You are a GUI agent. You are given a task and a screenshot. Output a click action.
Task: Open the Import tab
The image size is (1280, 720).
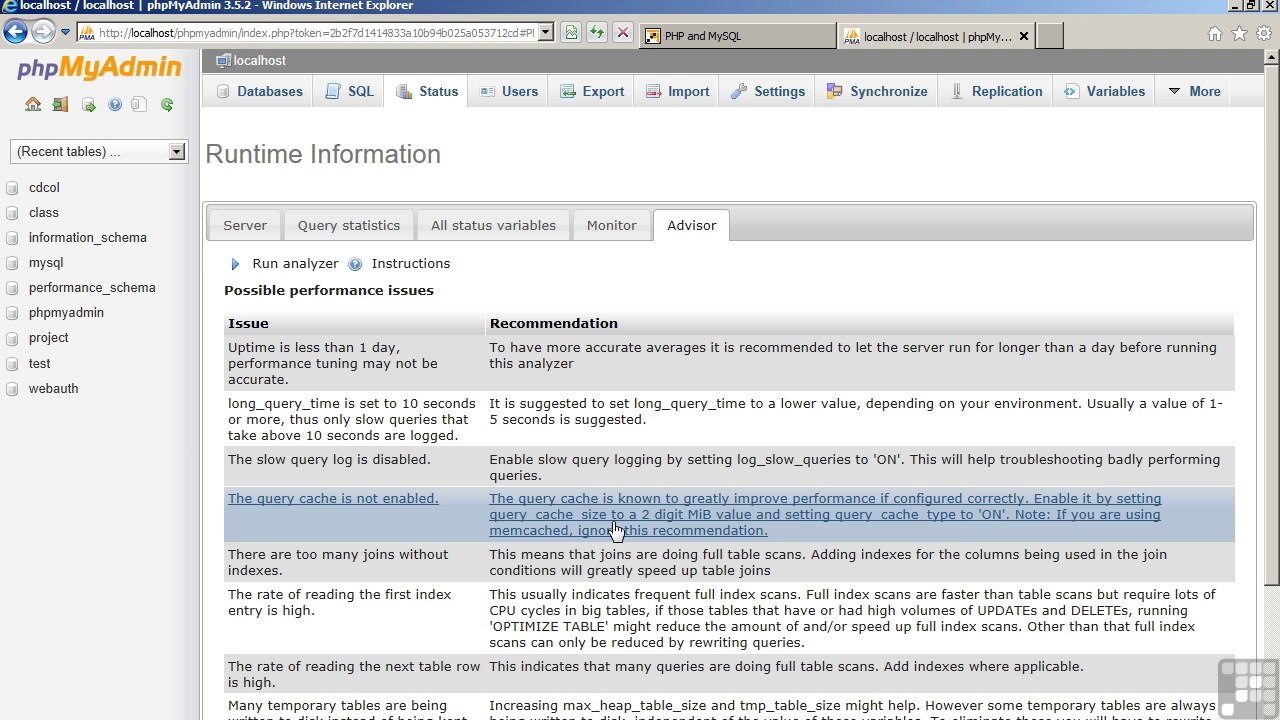[677, 91]
